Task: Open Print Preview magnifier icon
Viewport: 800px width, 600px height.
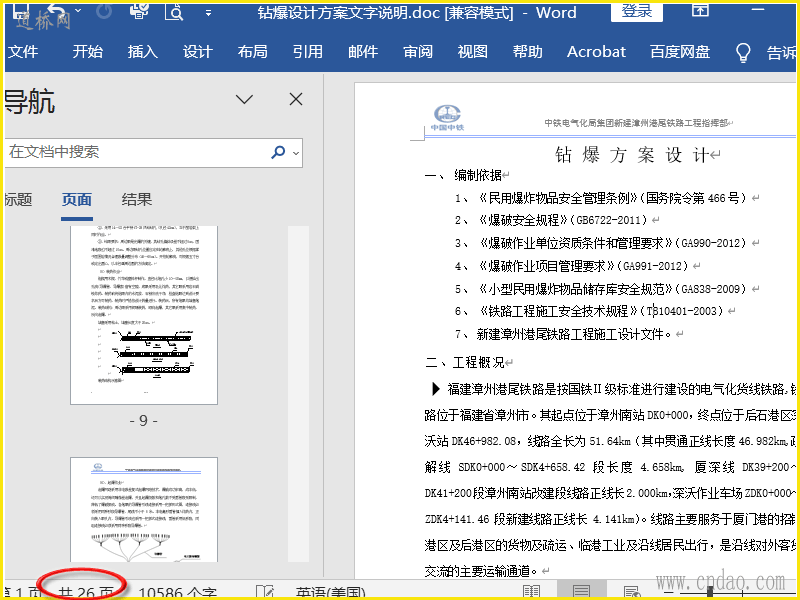Action: (173, 11)
